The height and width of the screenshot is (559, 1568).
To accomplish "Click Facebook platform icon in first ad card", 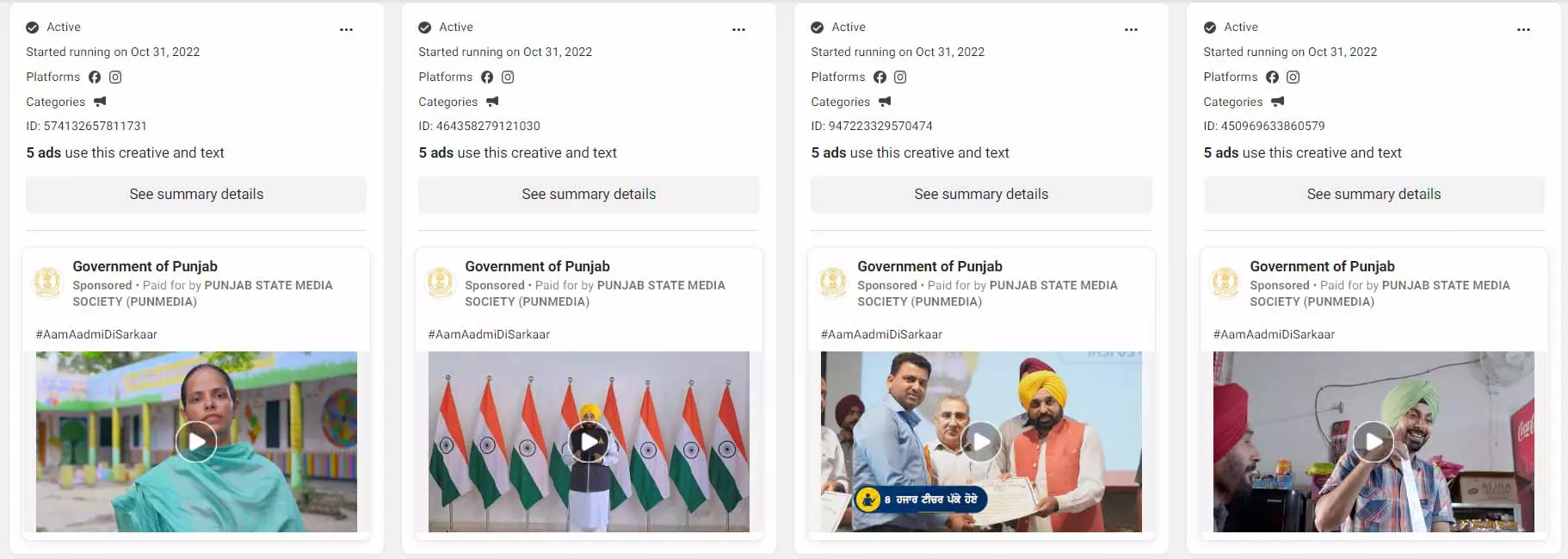I will (95, 77).
